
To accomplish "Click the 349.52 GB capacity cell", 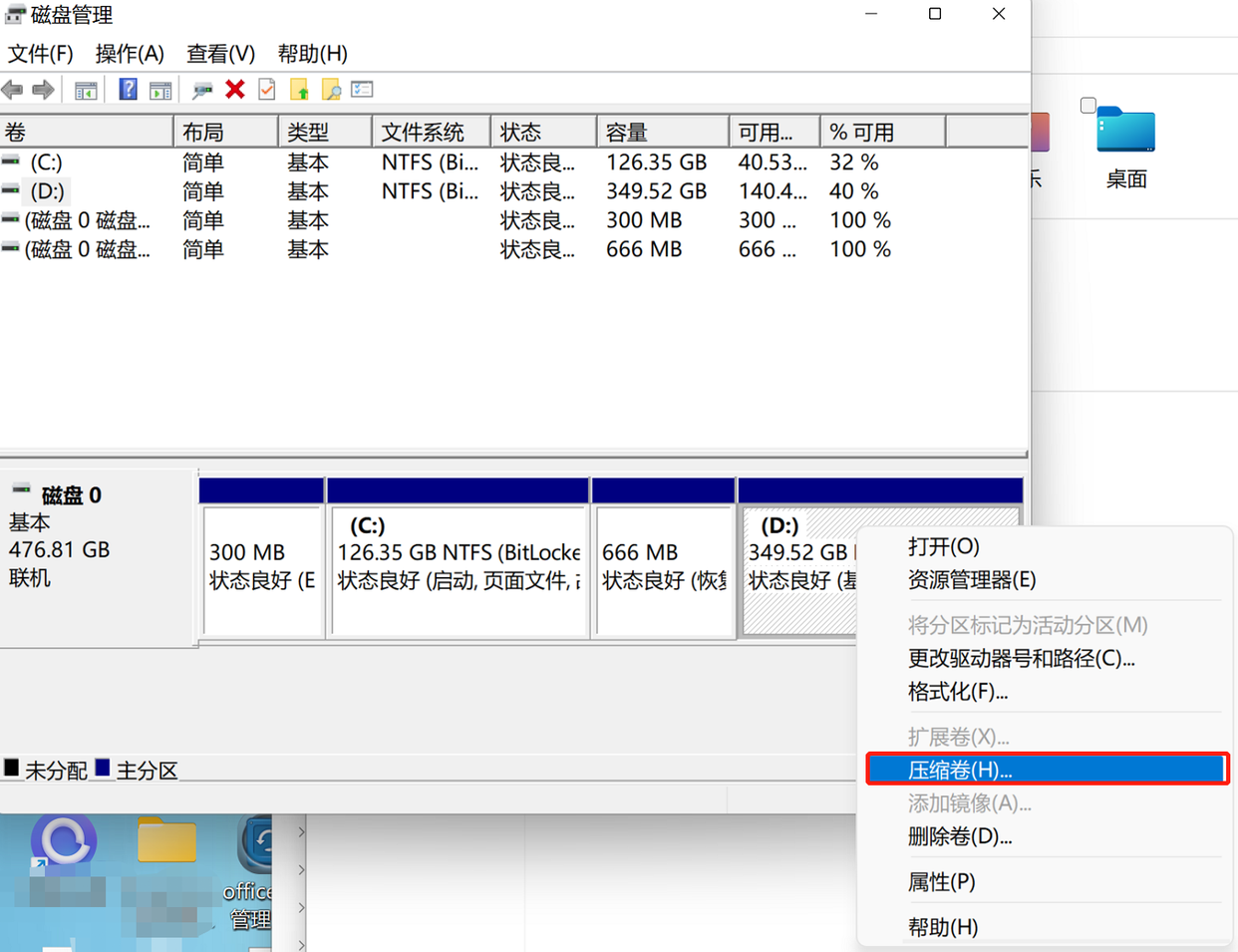I will [x=656, y=190].
